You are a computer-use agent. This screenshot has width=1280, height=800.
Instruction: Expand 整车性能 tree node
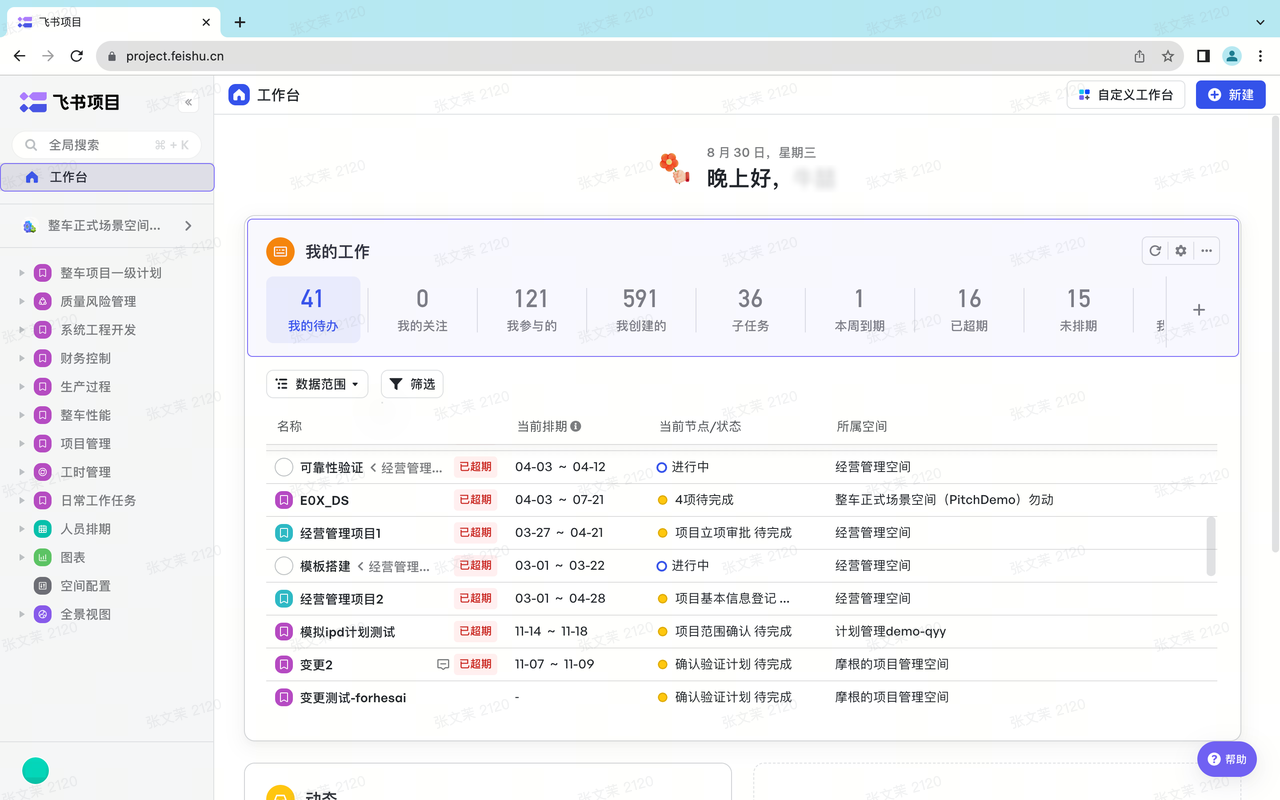pyautogui.click(x=22, y=415)
